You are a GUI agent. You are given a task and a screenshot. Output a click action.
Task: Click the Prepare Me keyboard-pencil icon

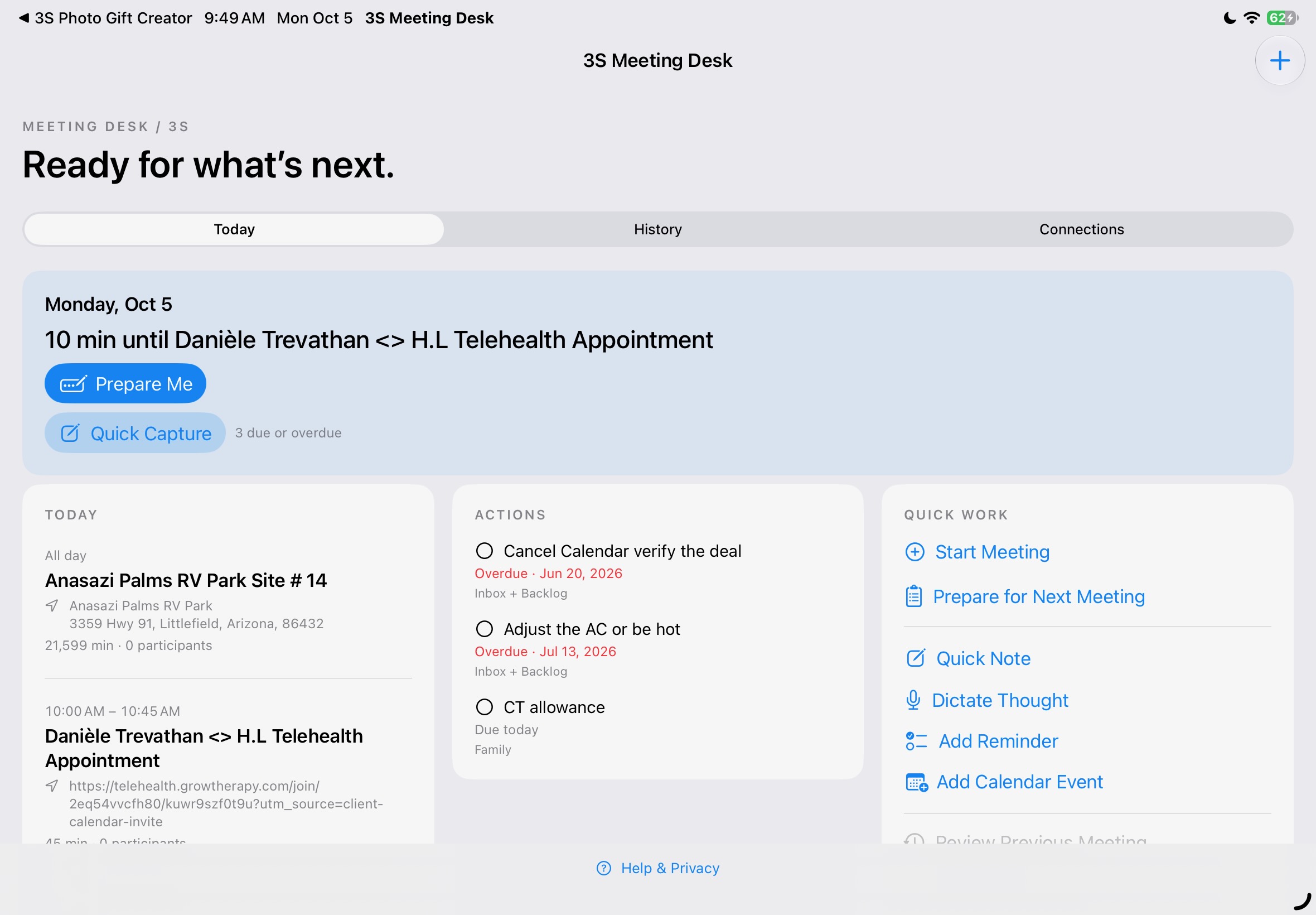(74, 383)
